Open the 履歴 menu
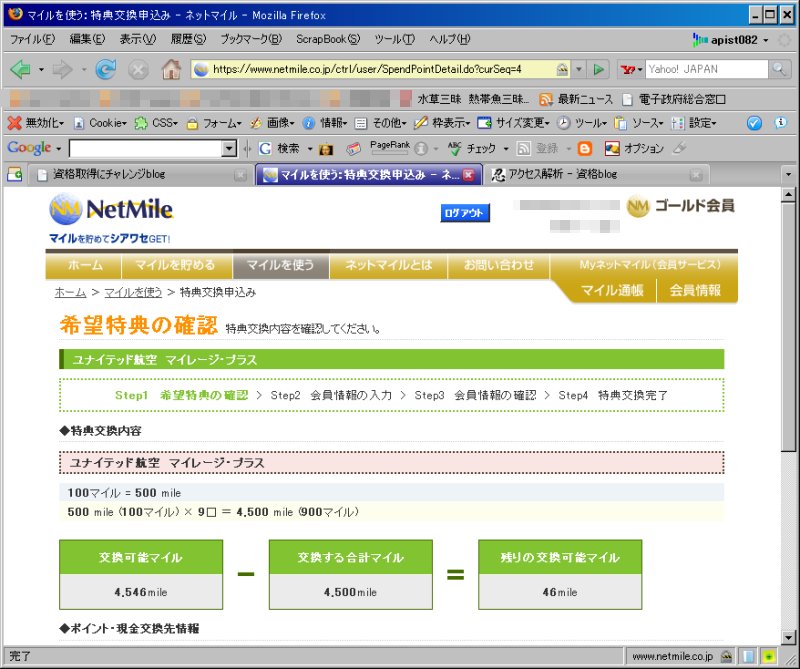800x669 pixels. click(x=188, y=39)
